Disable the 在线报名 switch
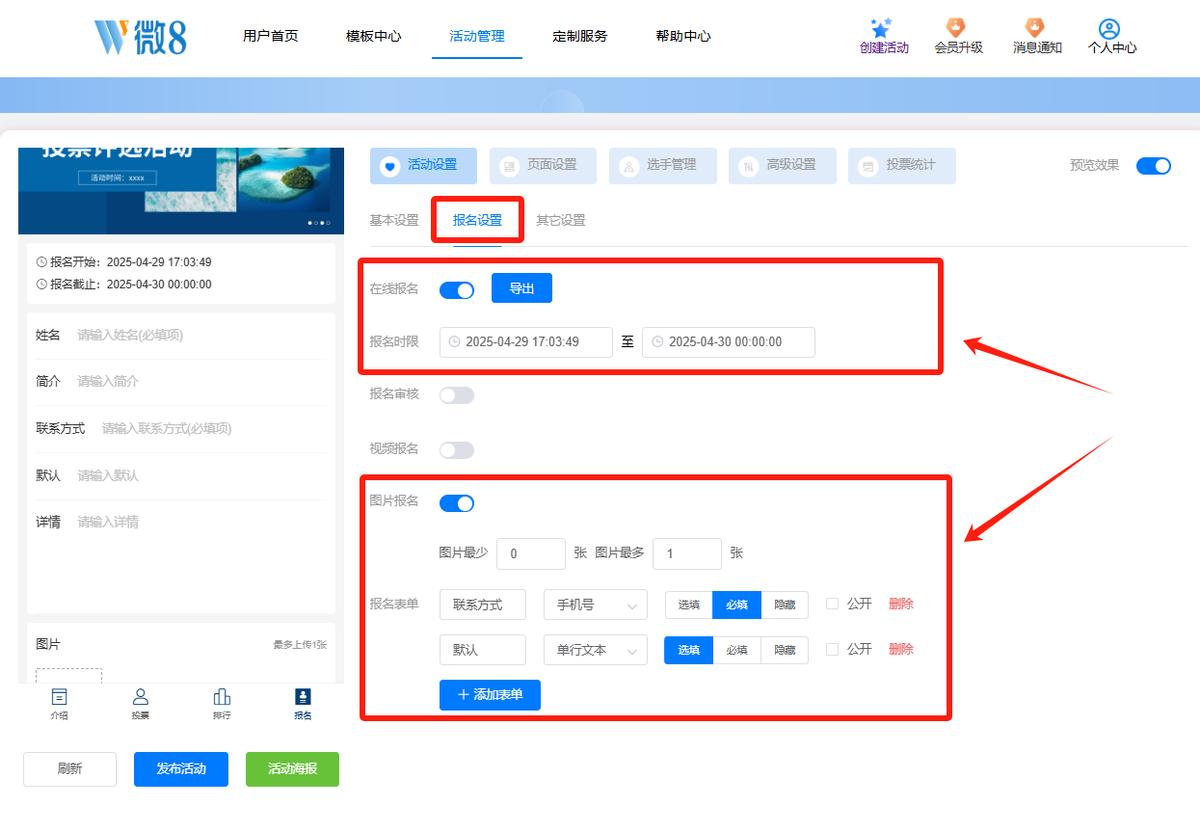 457,289
